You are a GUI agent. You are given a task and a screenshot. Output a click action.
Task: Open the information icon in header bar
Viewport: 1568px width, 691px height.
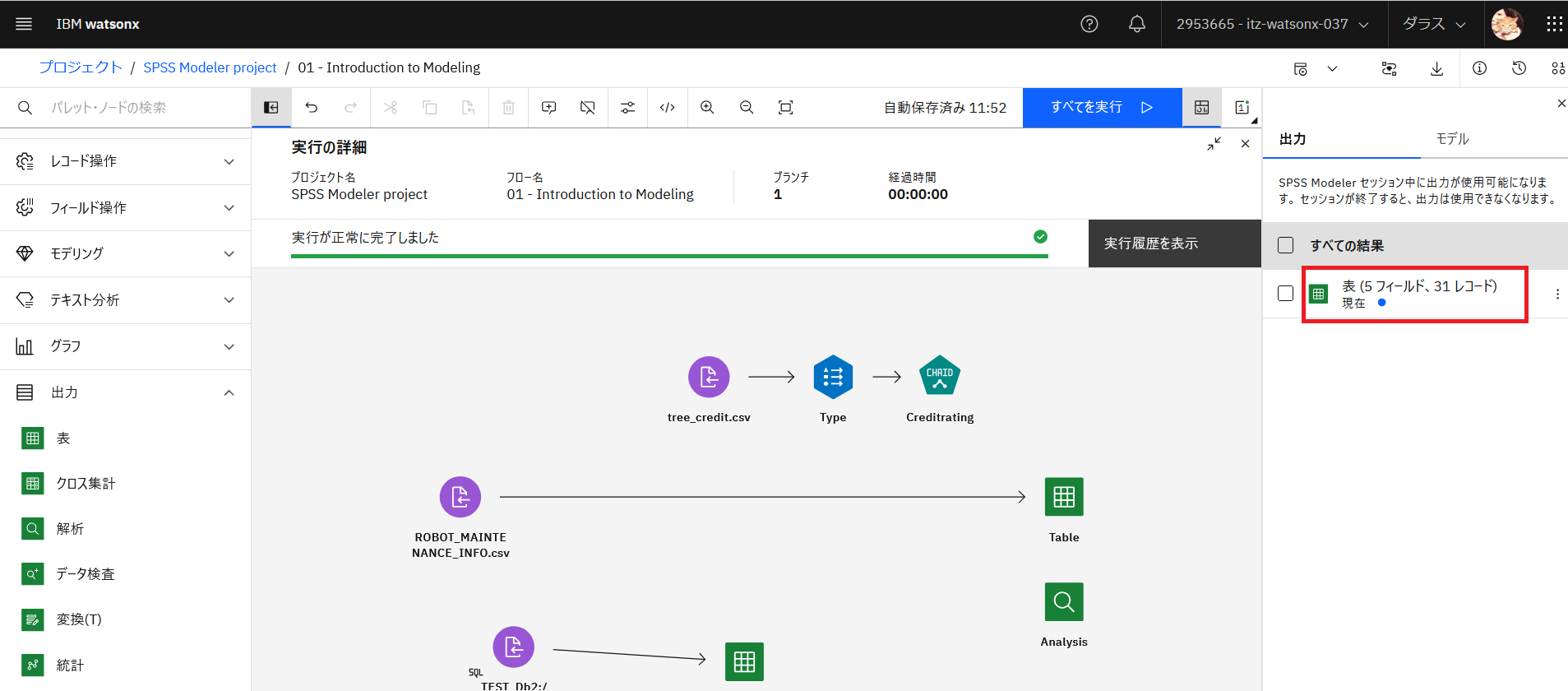pos(1479,68)
